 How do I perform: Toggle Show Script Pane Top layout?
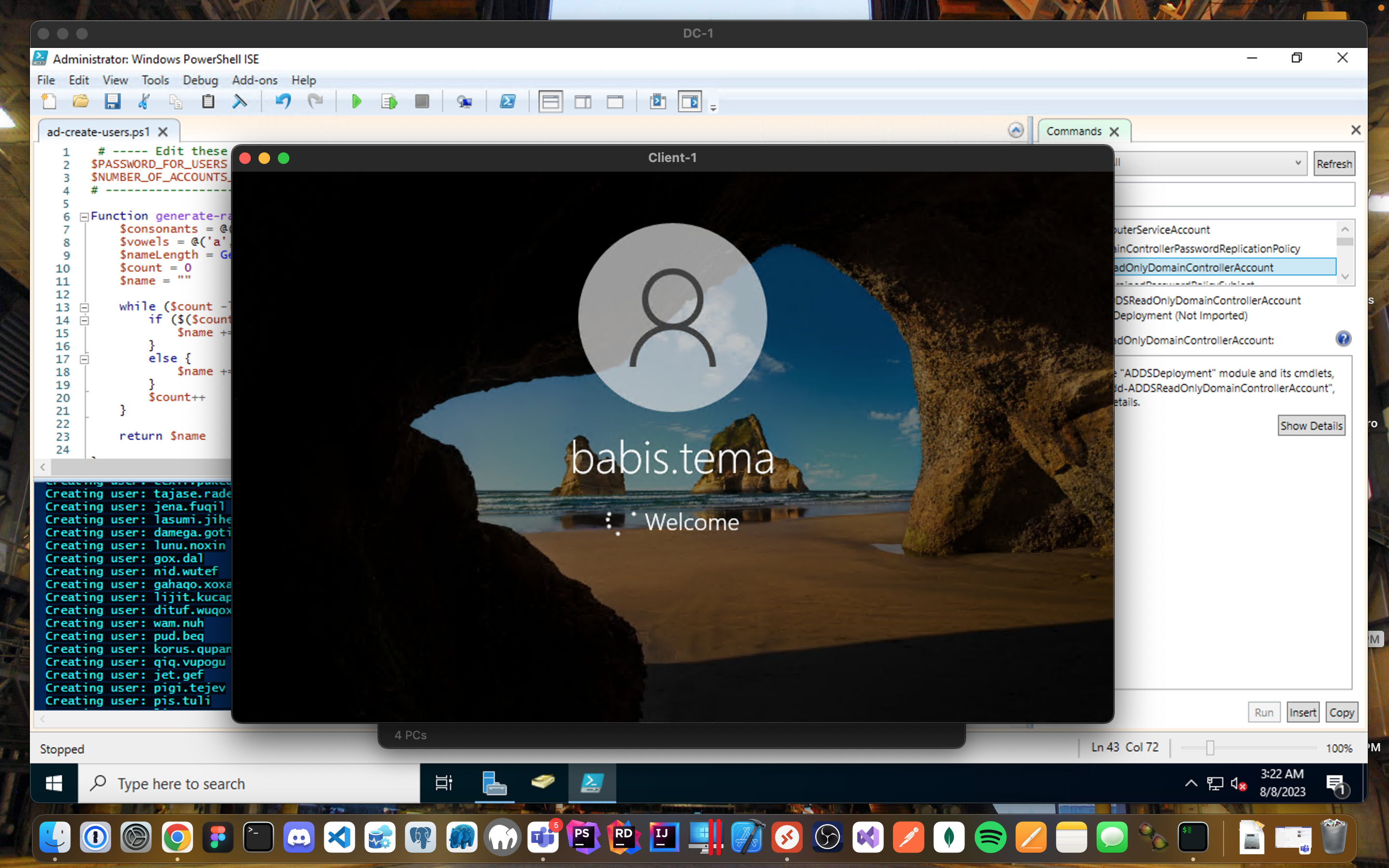550,102
